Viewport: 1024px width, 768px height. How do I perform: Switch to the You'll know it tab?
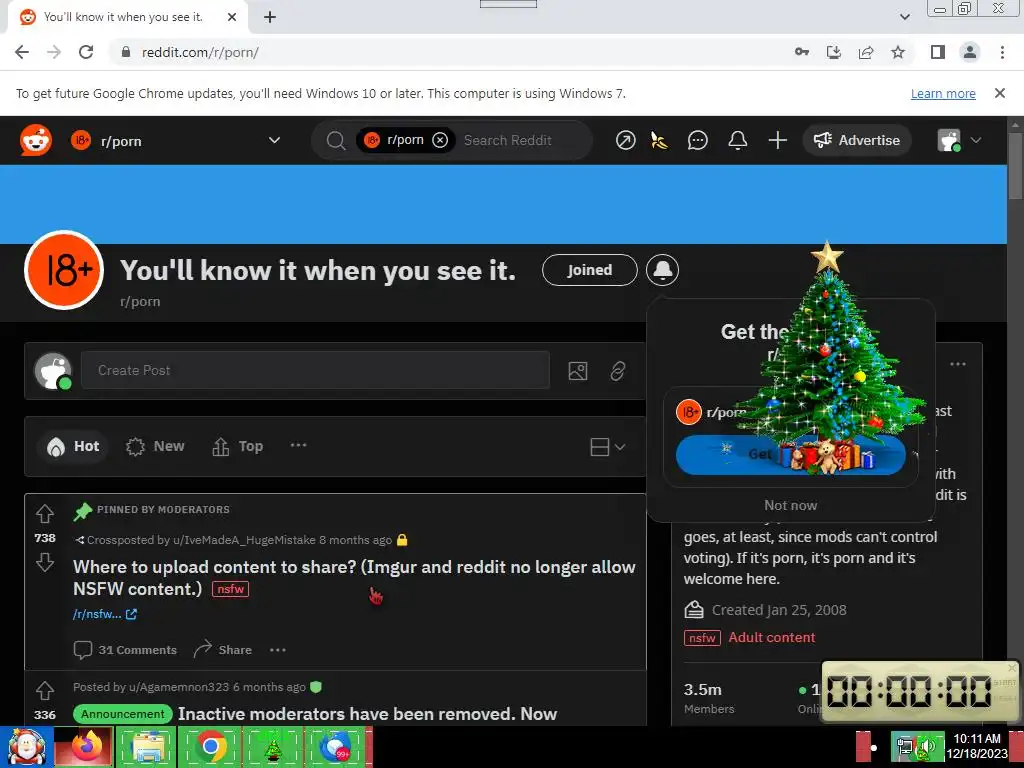pos(123,17)
